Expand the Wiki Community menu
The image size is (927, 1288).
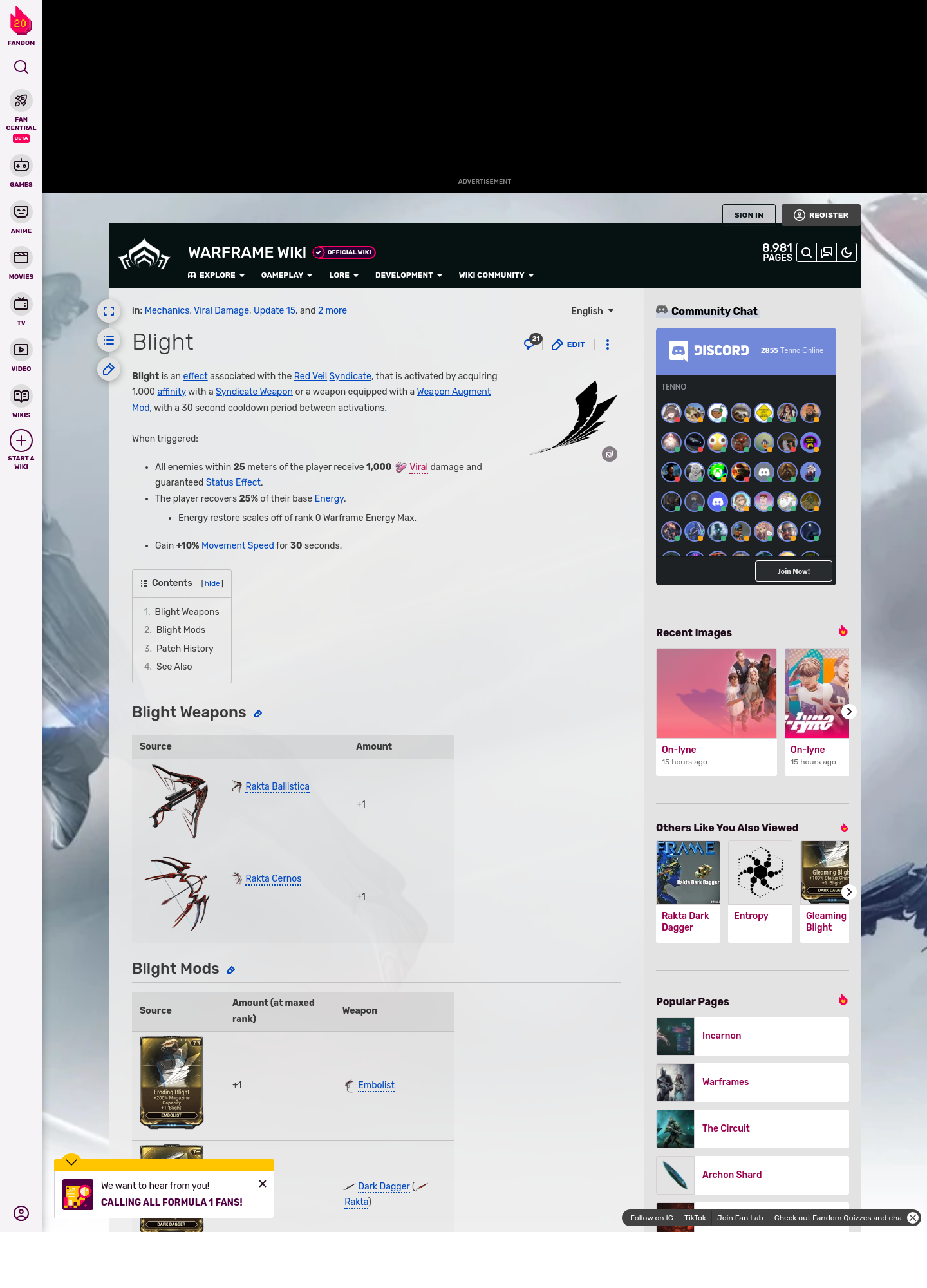(x=496, y=275)
